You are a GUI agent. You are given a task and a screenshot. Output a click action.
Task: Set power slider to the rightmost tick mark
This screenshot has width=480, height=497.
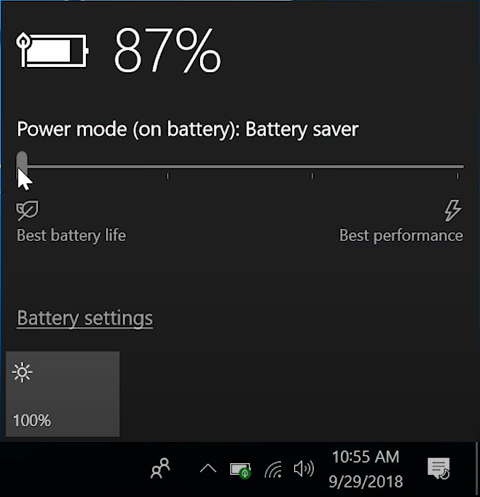pos(458,166)
